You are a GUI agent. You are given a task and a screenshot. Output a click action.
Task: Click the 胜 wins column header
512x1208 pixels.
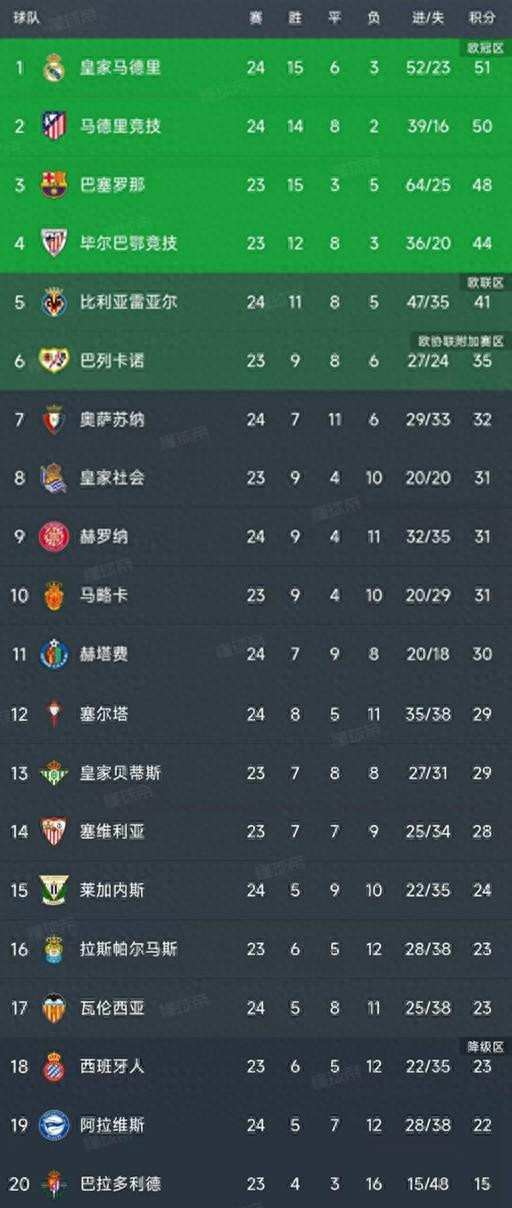[294, 19]
